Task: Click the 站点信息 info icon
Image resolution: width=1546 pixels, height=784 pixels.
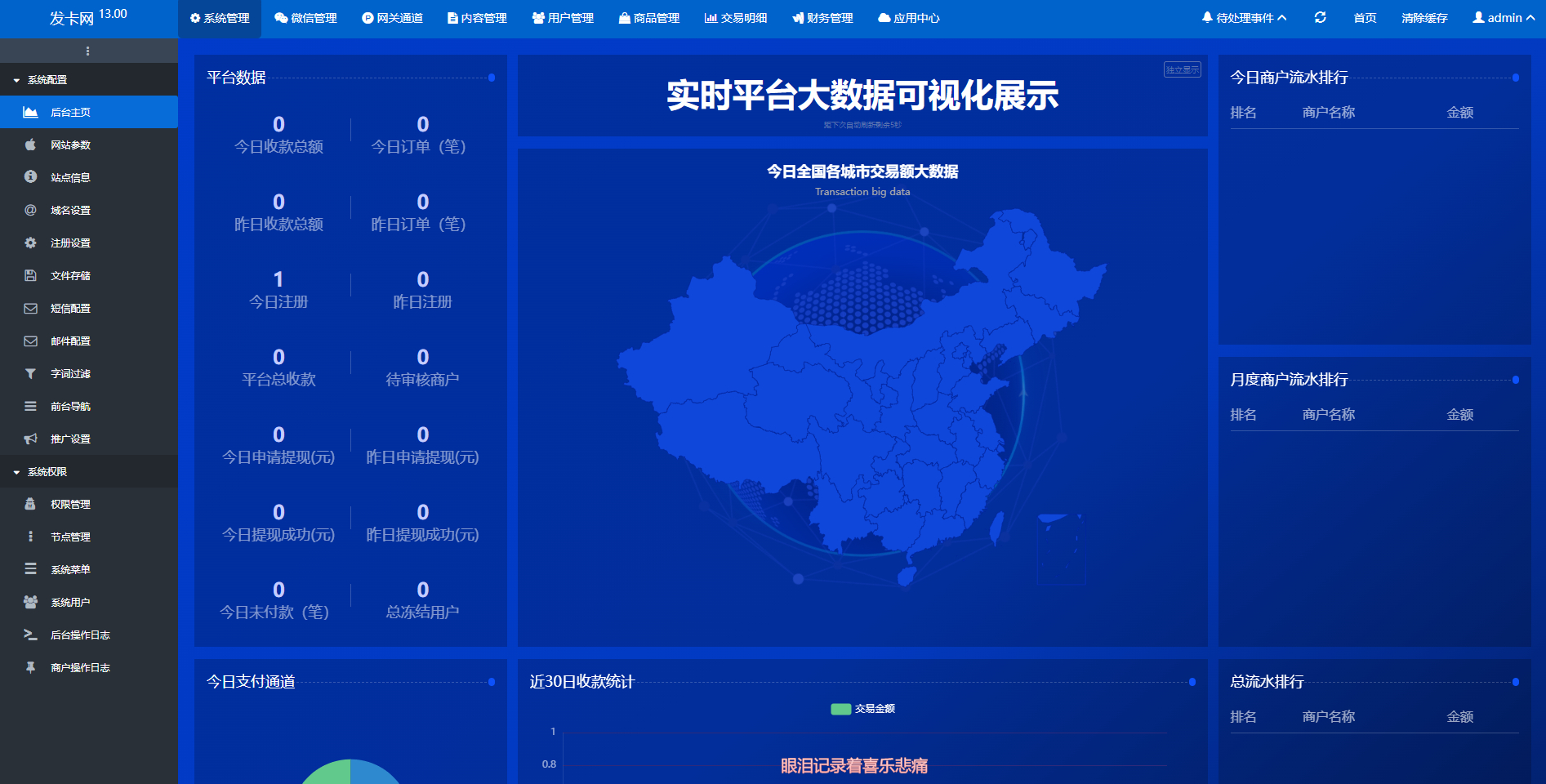Action: pos(30,177)
